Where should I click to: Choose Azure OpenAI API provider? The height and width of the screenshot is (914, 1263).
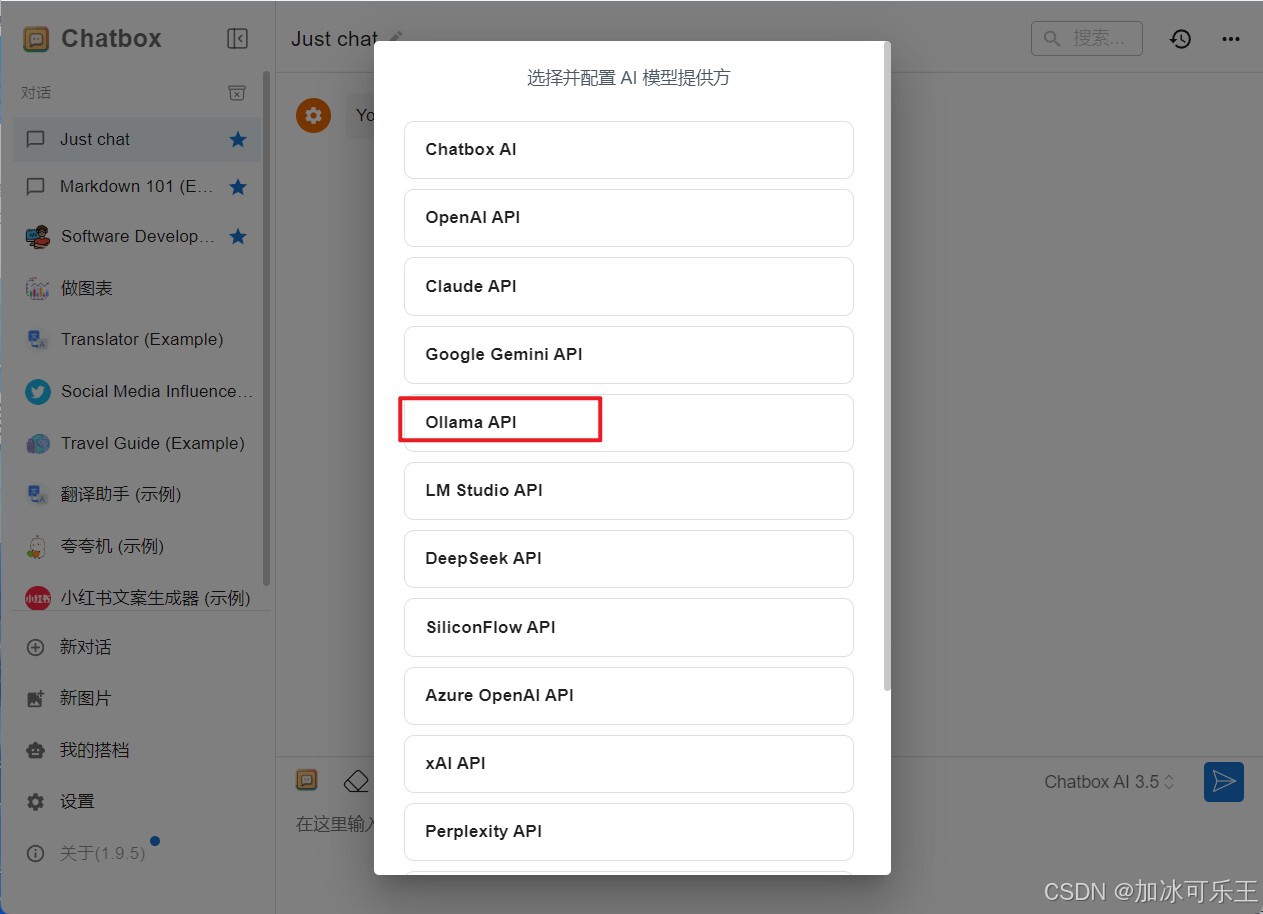pyautogui.click(x=628, y=695)
